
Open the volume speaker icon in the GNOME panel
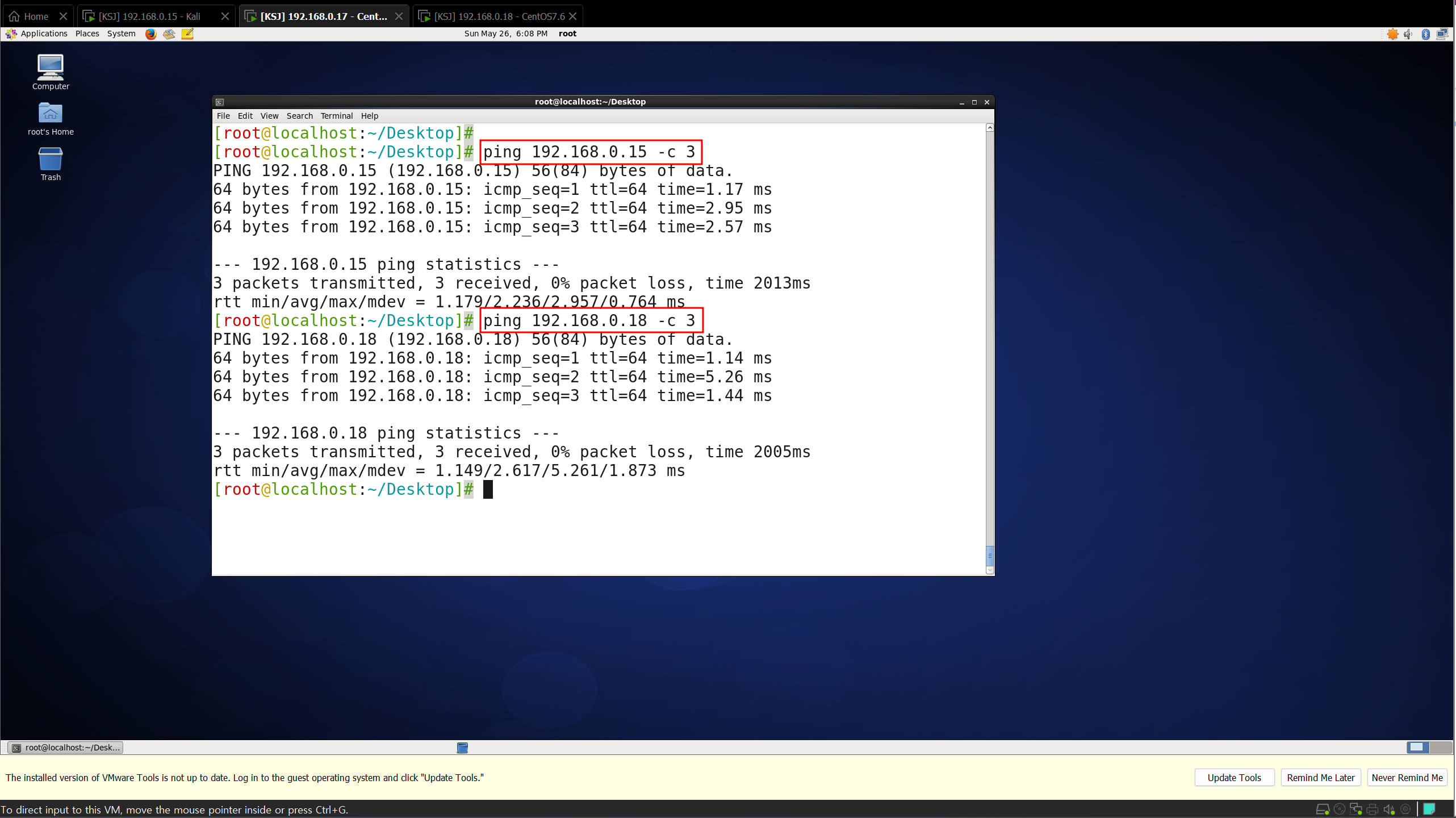coord(1408,34)
